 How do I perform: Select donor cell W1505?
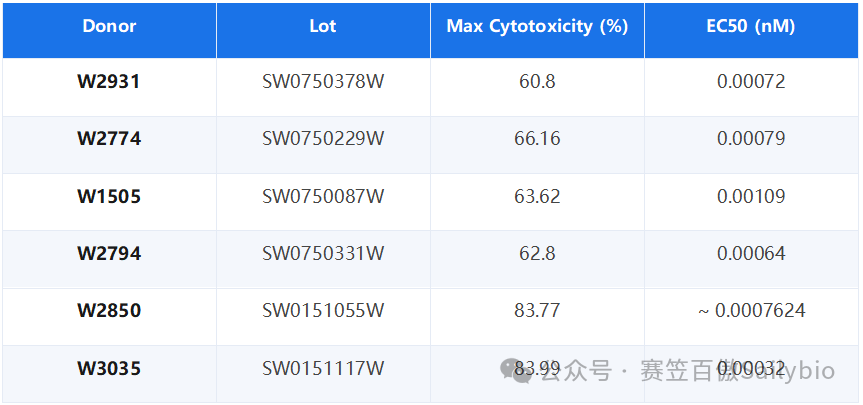click(x=109, y=196)
